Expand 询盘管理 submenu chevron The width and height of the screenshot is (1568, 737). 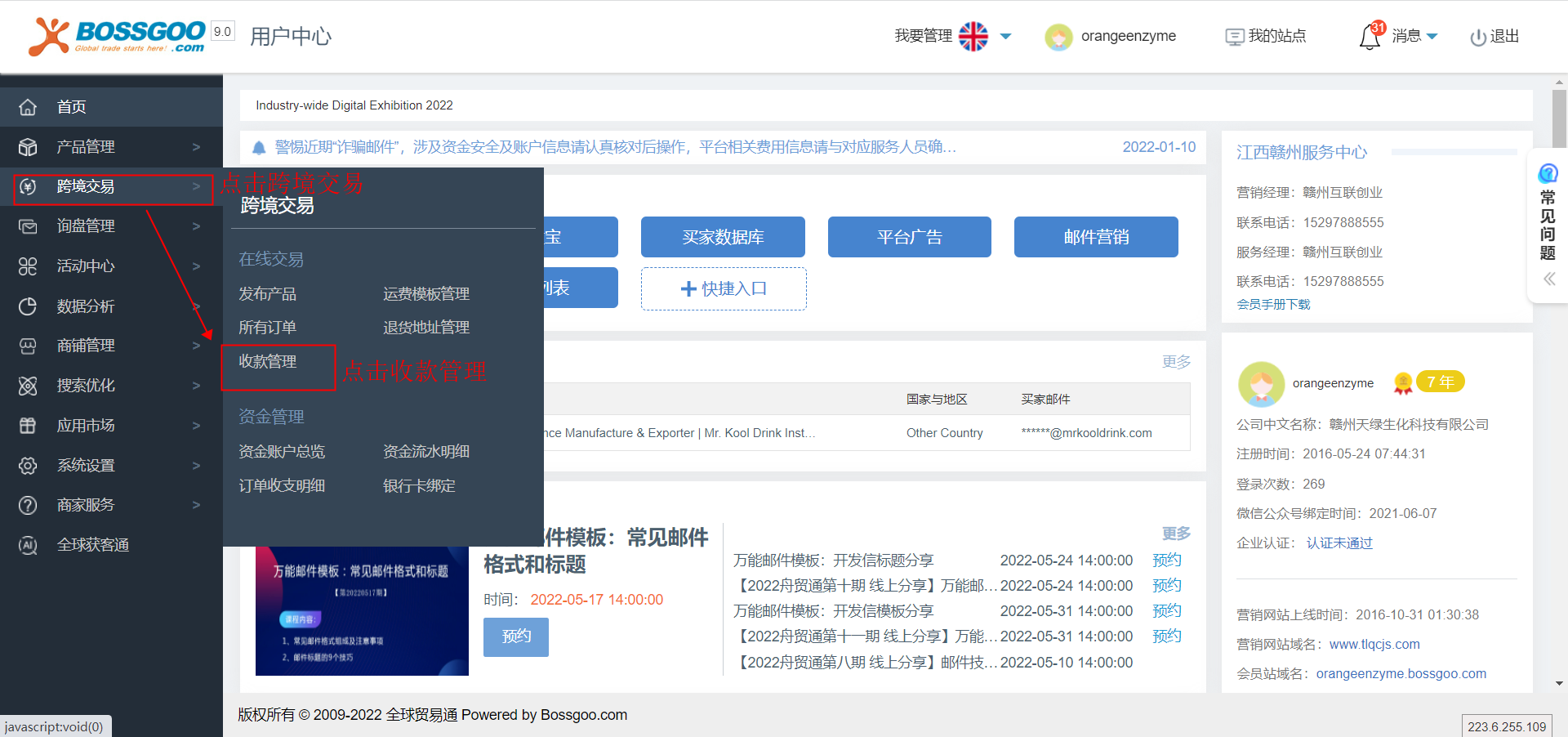(x=196, y=226)
